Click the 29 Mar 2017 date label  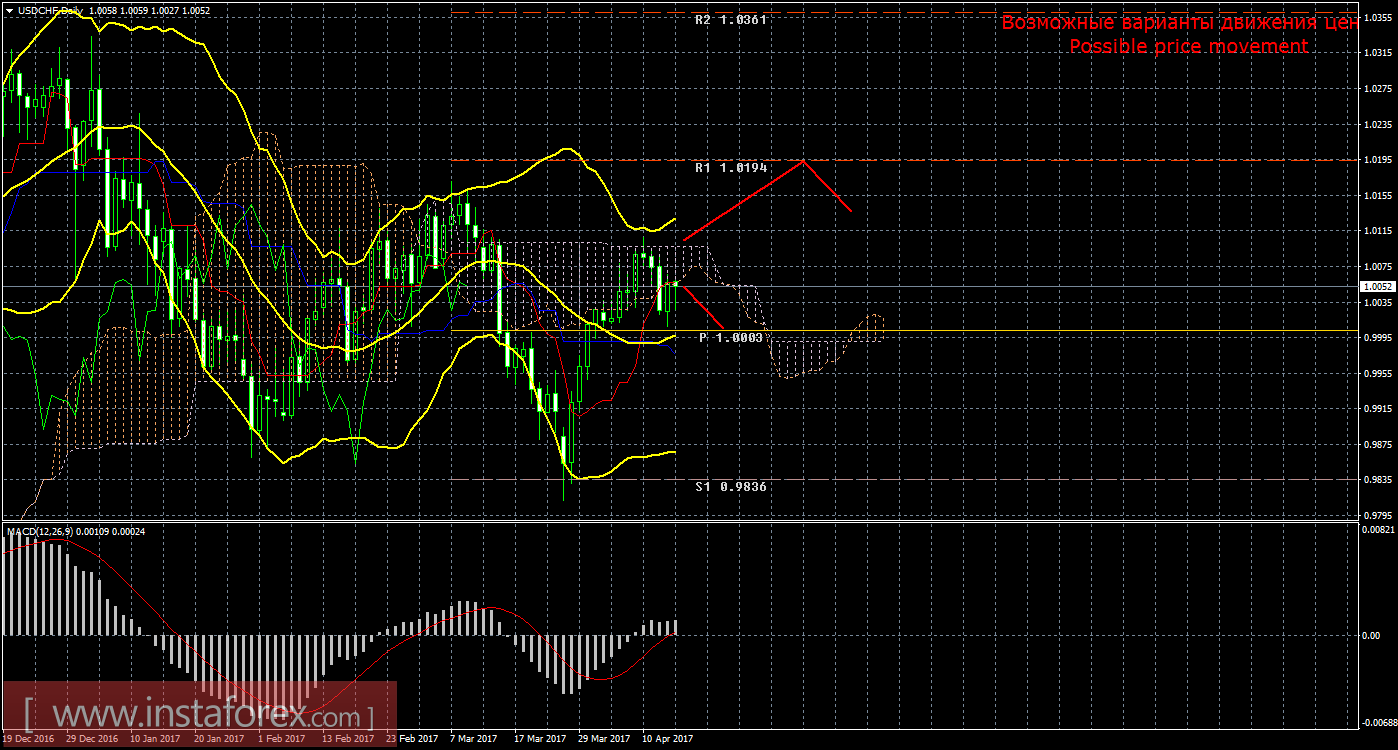click(605, 740)
